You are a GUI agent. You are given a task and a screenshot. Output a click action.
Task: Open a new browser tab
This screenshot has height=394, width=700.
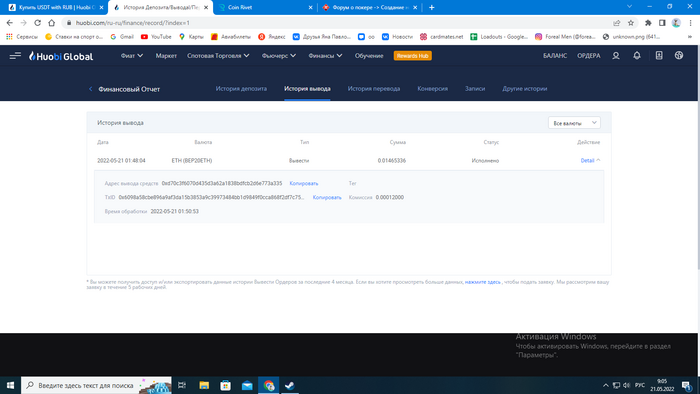[x=431, y=7]
